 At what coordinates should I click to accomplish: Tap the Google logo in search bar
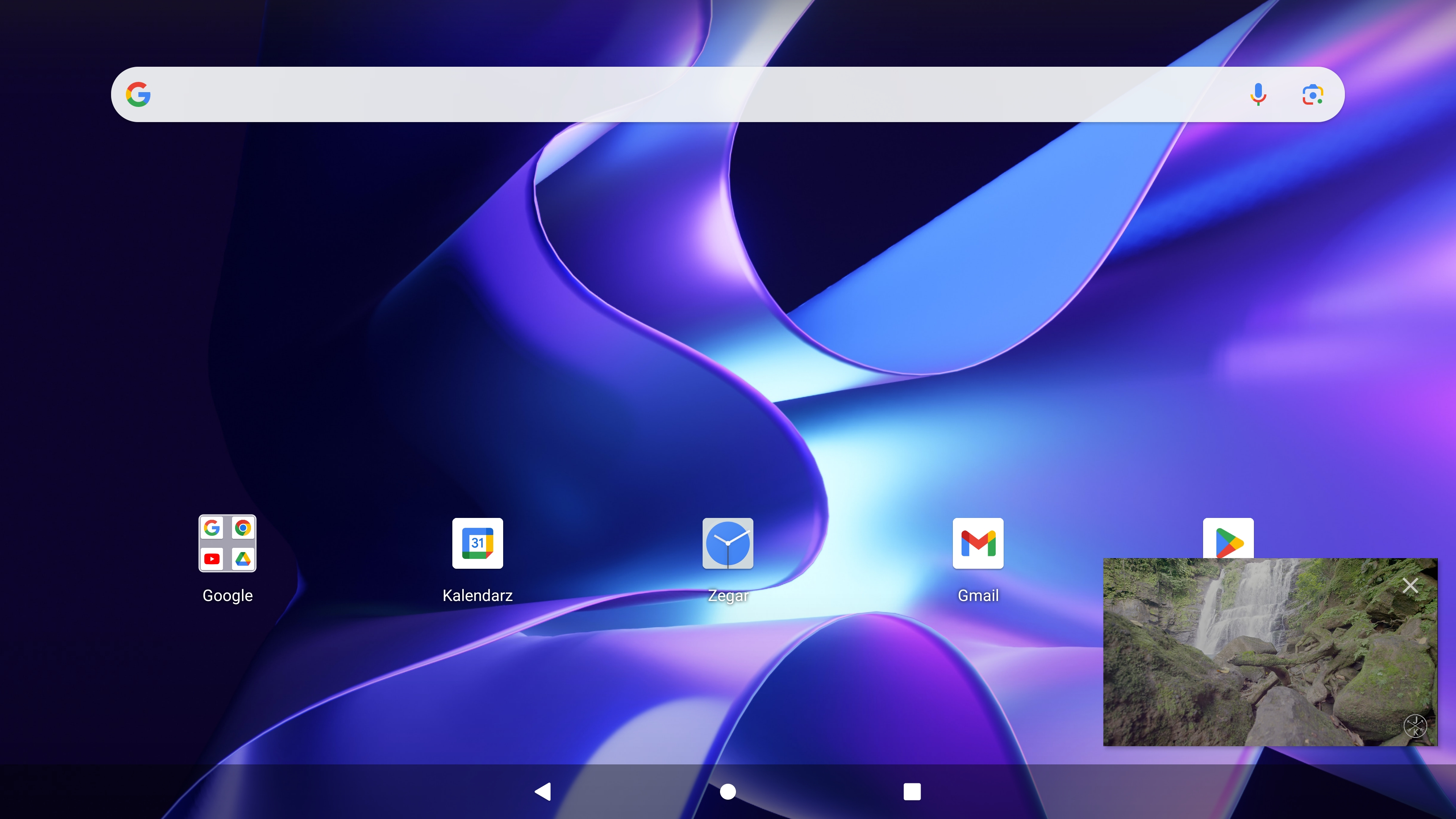(x=138, y=94)
